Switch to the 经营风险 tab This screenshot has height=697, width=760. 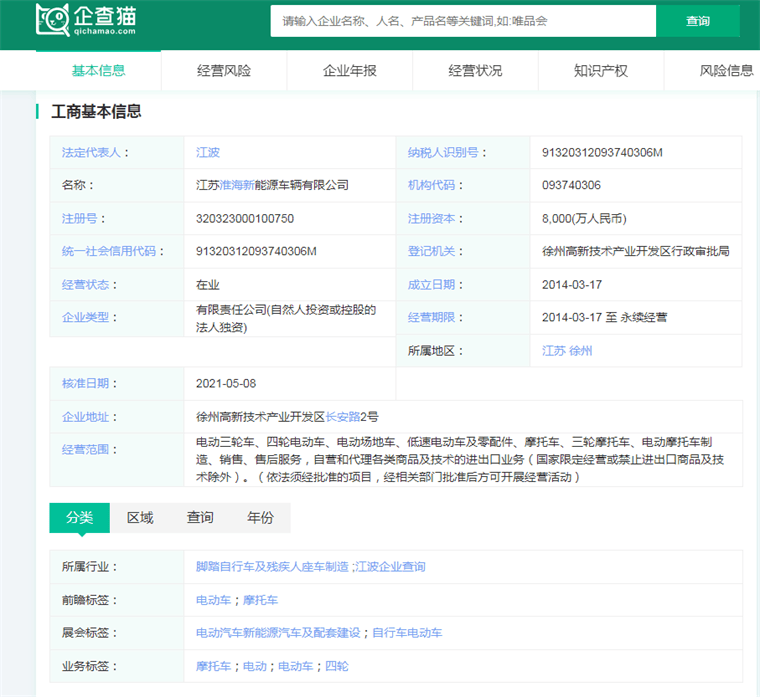[224, 71]
